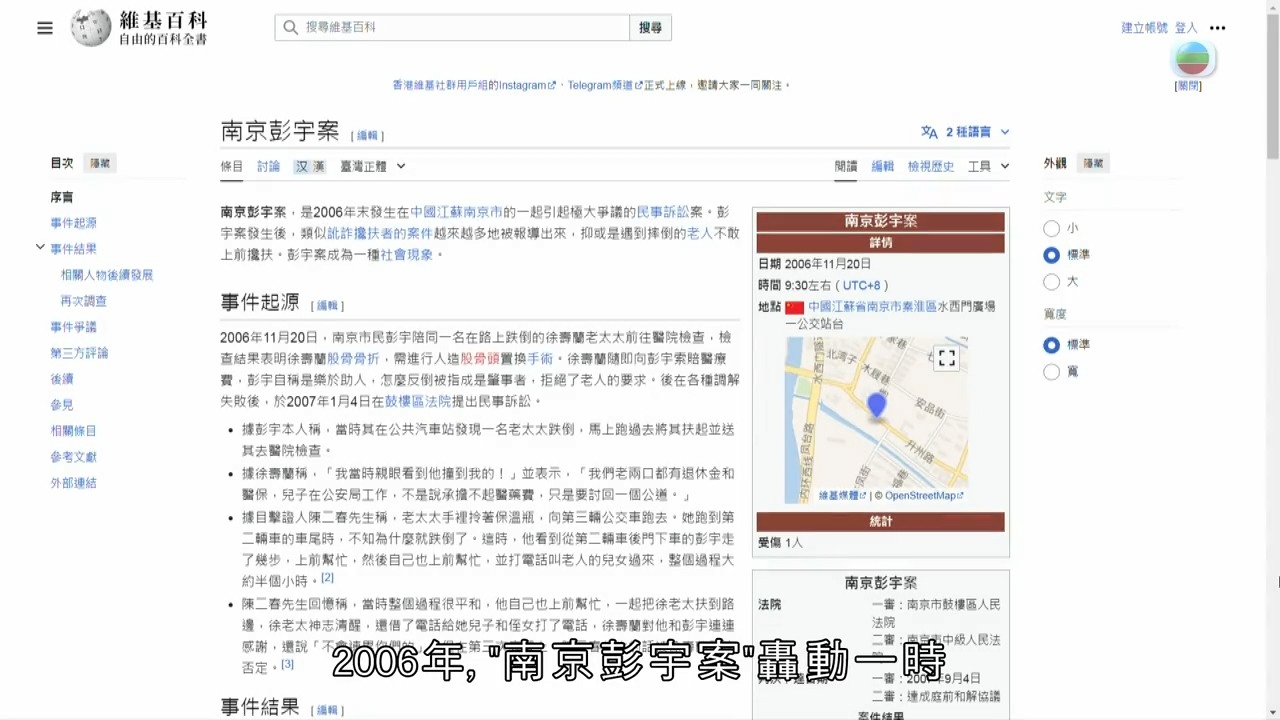Collapse the 事件結果 contents section
The image size is (1280, 720).
point(40,247)
